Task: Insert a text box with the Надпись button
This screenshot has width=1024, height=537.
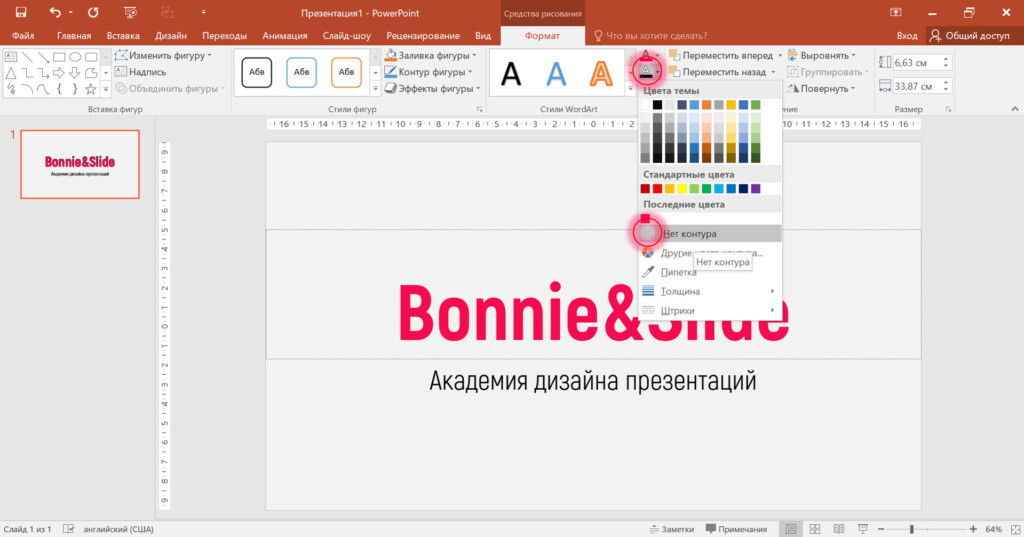Action: (140, 72)
